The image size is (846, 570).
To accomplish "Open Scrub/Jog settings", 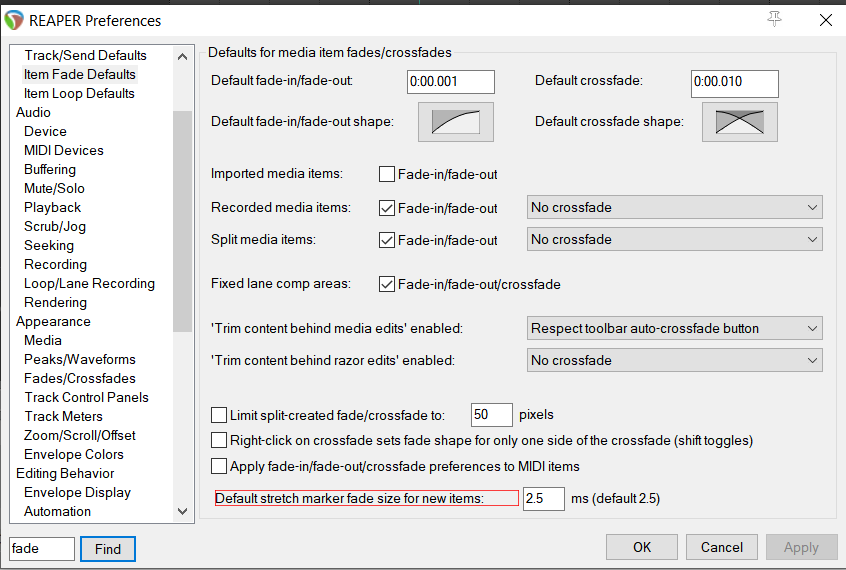I will [x=54, y=226].
